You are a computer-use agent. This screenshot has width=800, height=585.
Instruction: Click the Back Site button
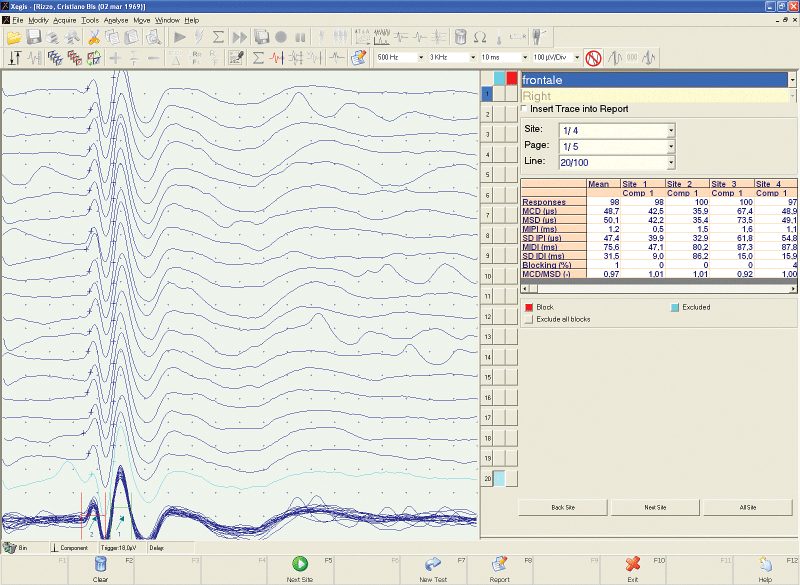click(563, 508)
